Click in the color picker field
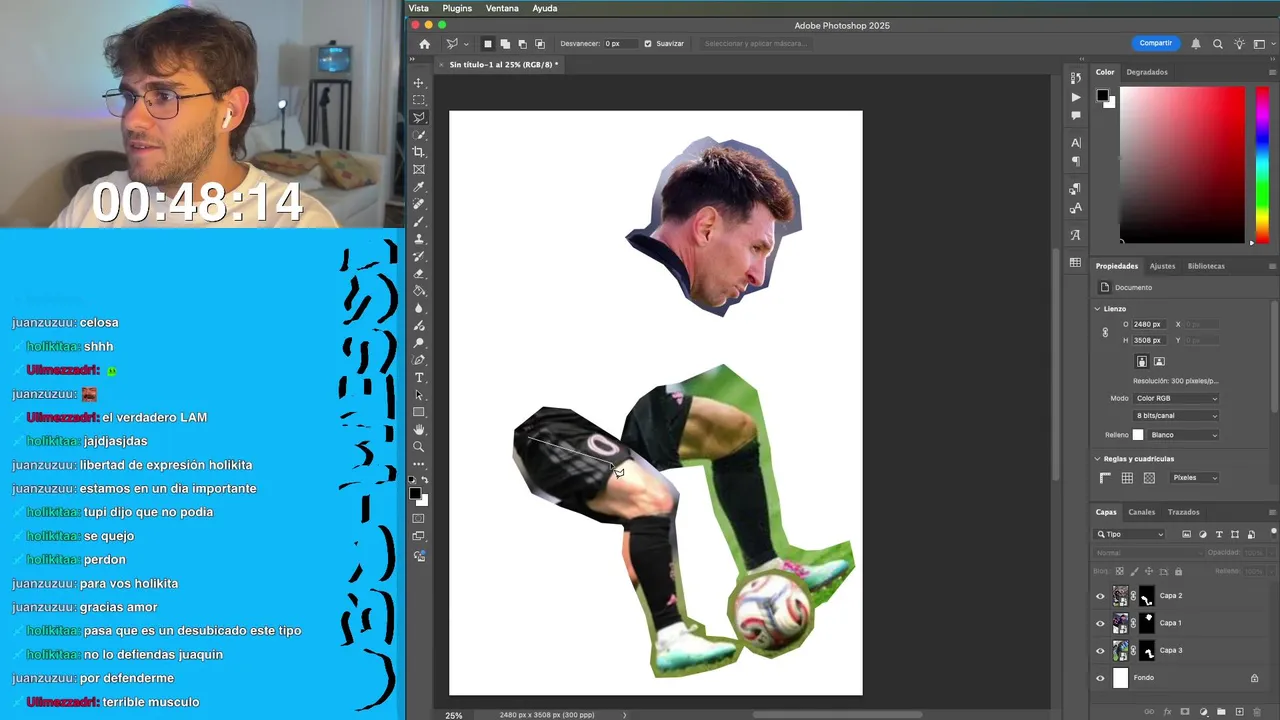 [x=1182, y=164]
